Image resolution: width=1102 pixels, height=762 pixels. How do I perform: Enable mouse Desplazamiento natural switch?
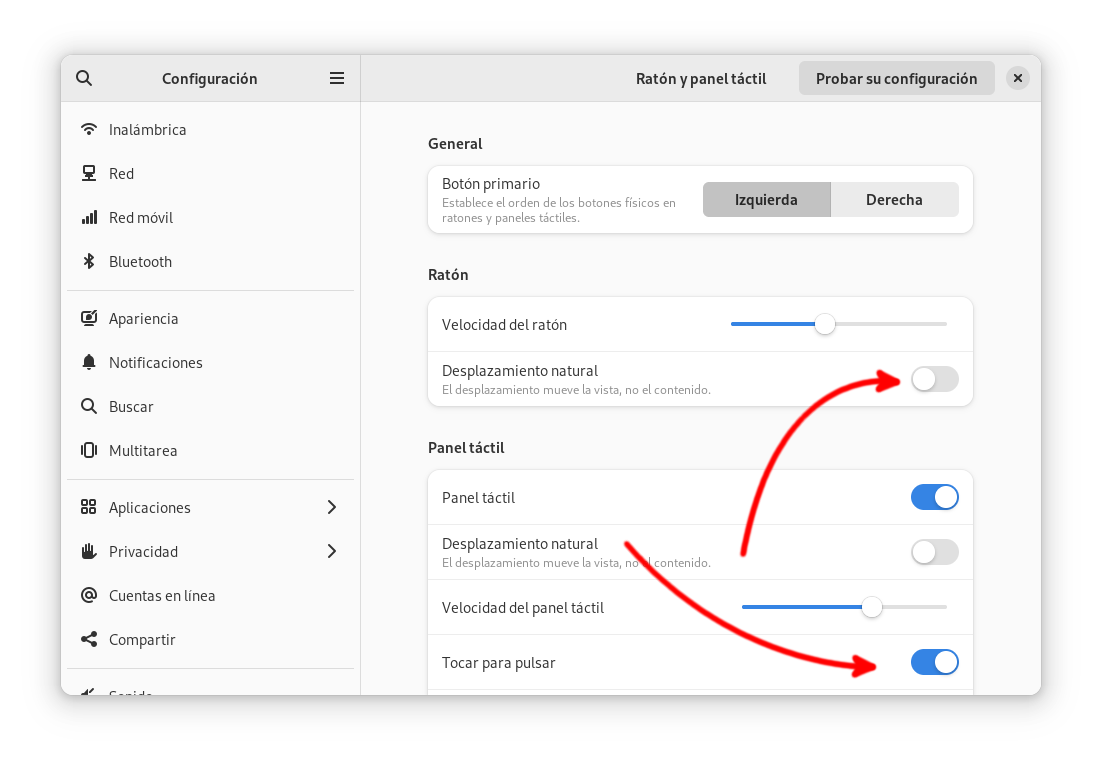[x=934, y=379]
